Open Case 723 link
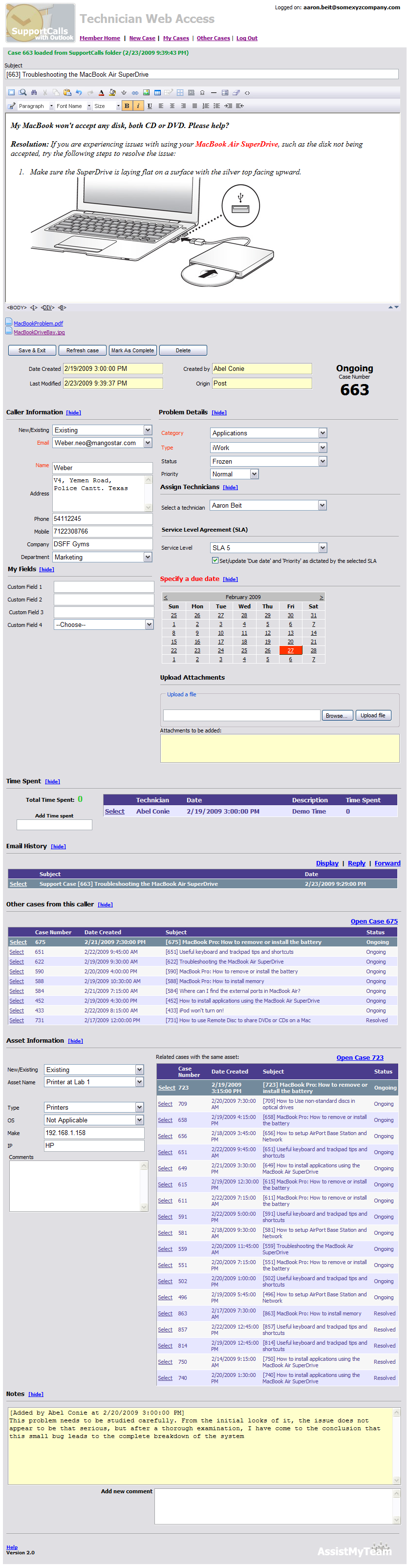This screenshot has height=1568, width=410. (360, 1057)
